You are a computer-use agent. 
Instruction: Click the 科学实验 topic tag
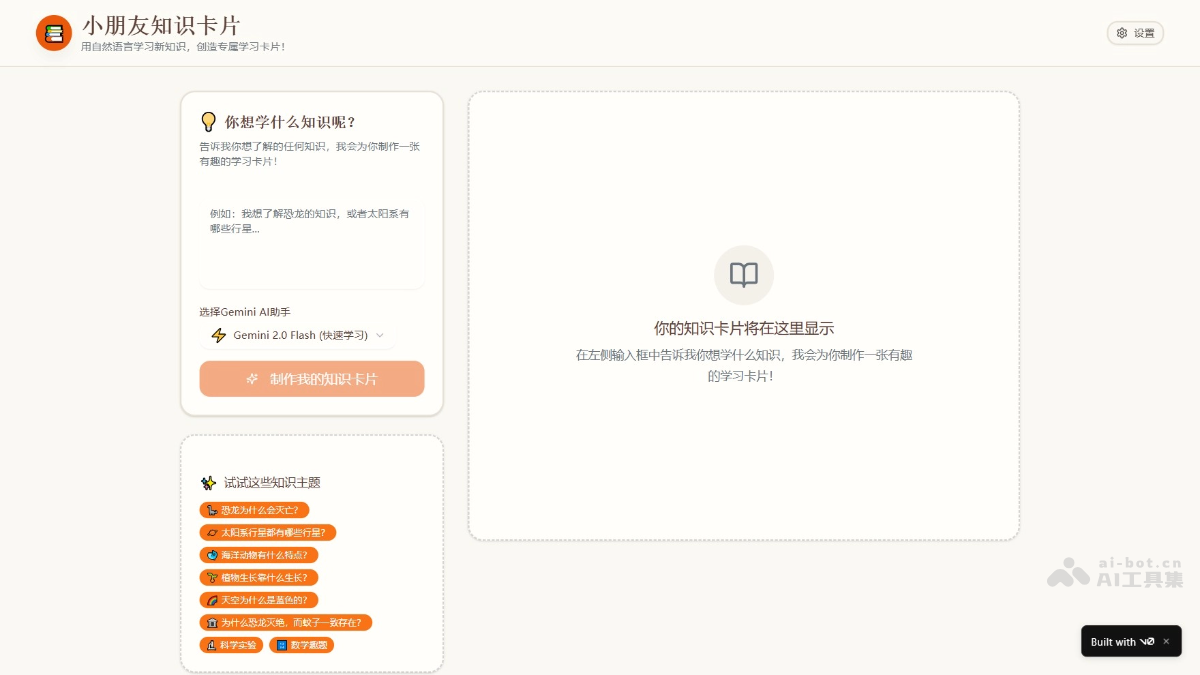[231, 645]
